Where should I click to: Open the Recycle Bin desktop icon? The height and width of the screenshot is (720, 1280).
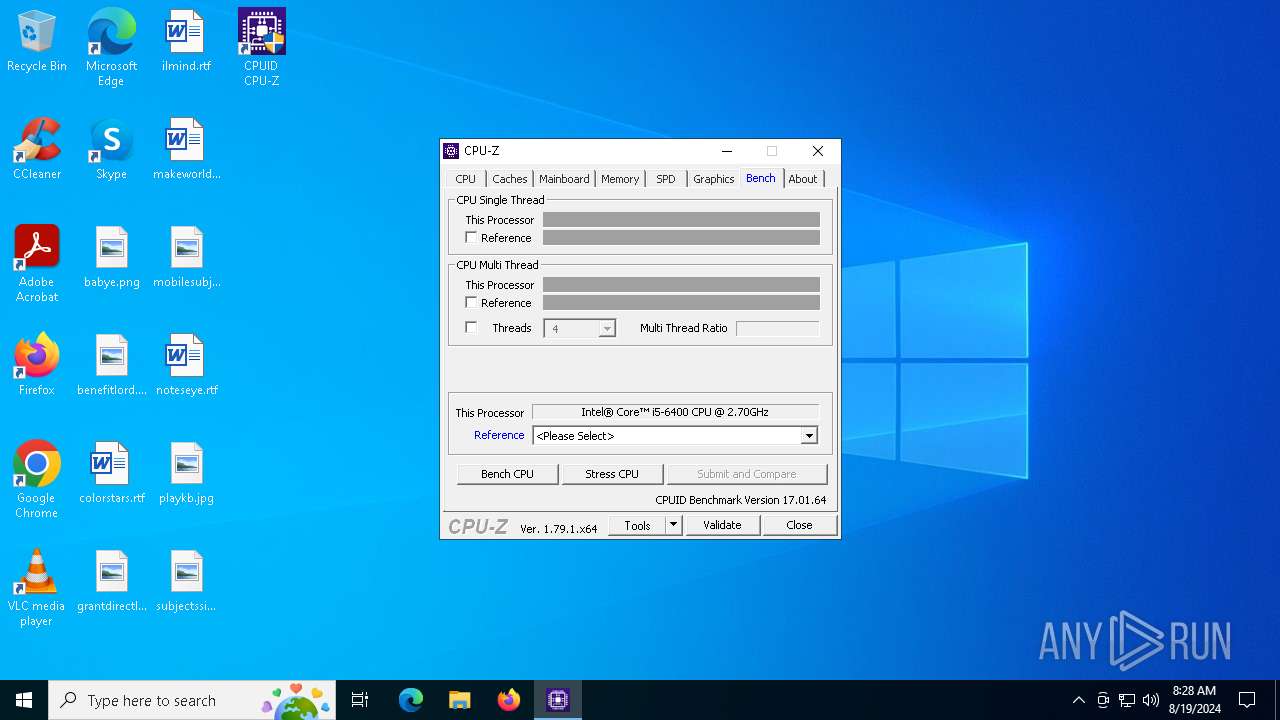point(37,41)
